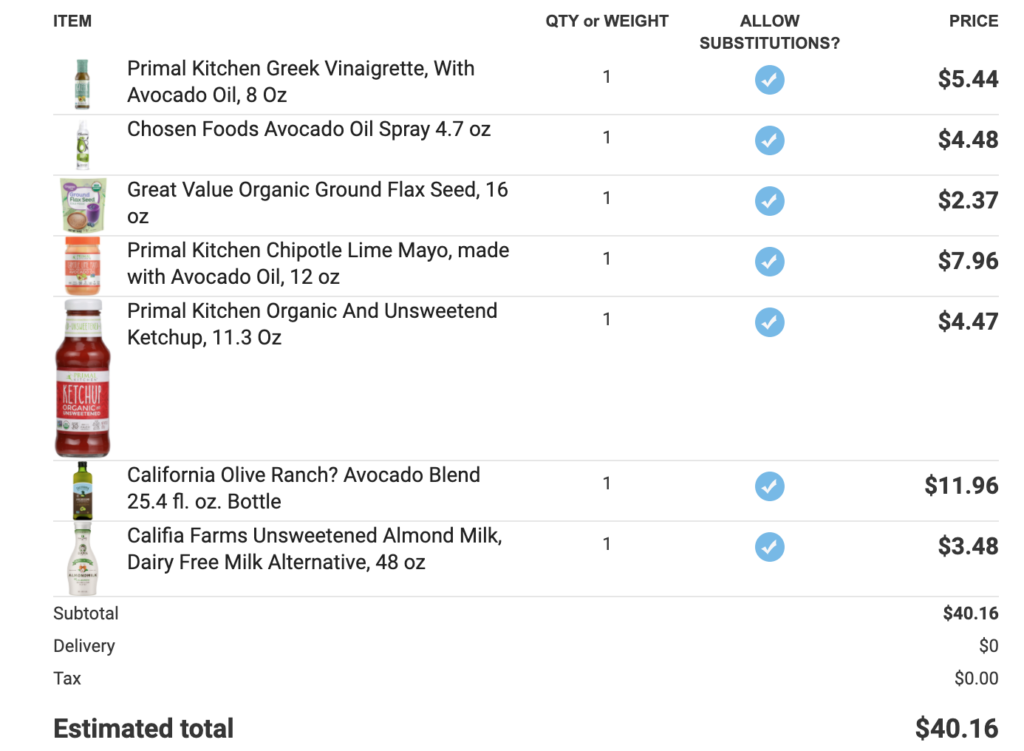The image size is (1024, 751).
Task: Click the ALLOW SUBSTITUTIONS? column header
Action: coord(769,32)
